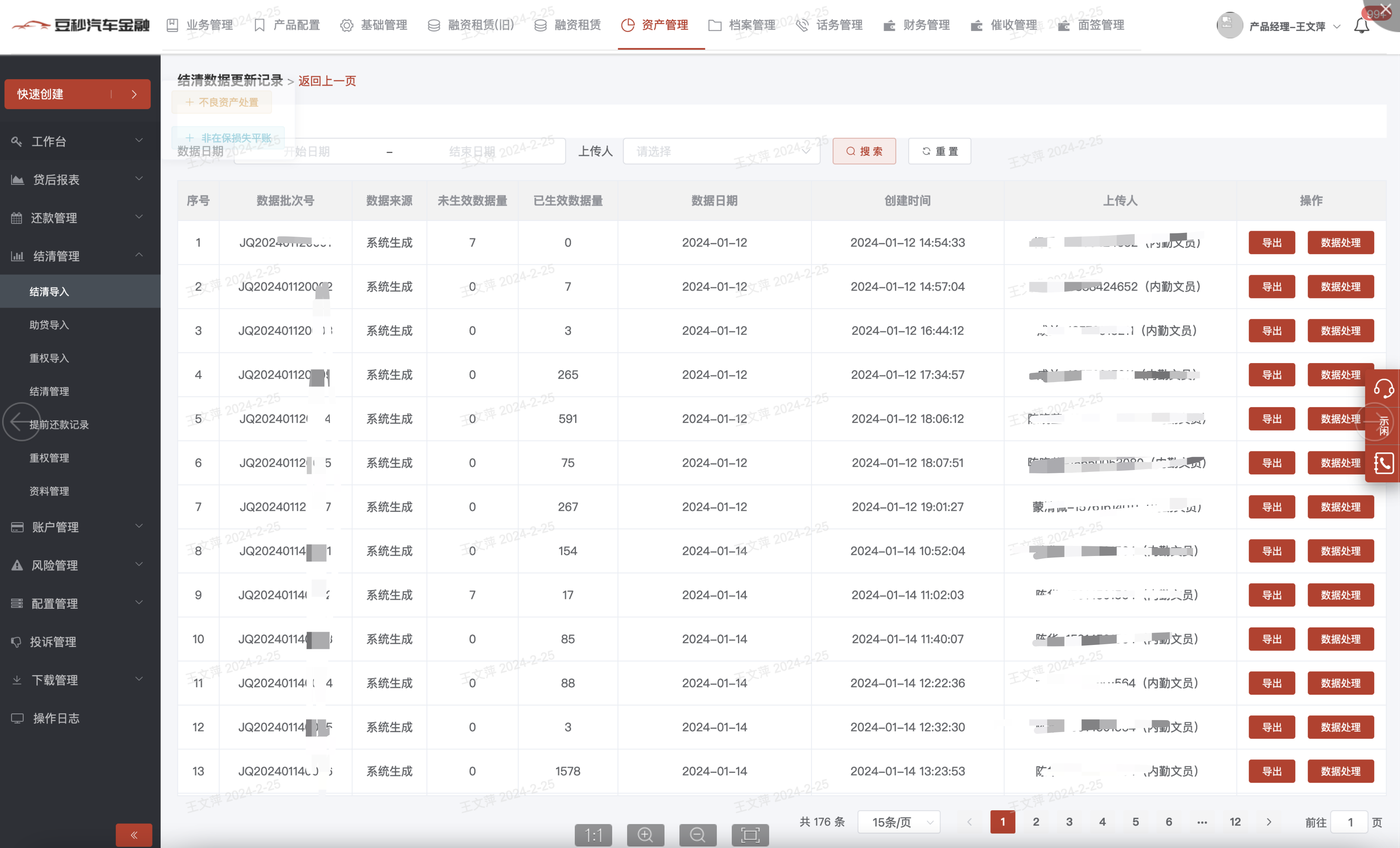Go to page 3 in pagination

click(1069, 822)
